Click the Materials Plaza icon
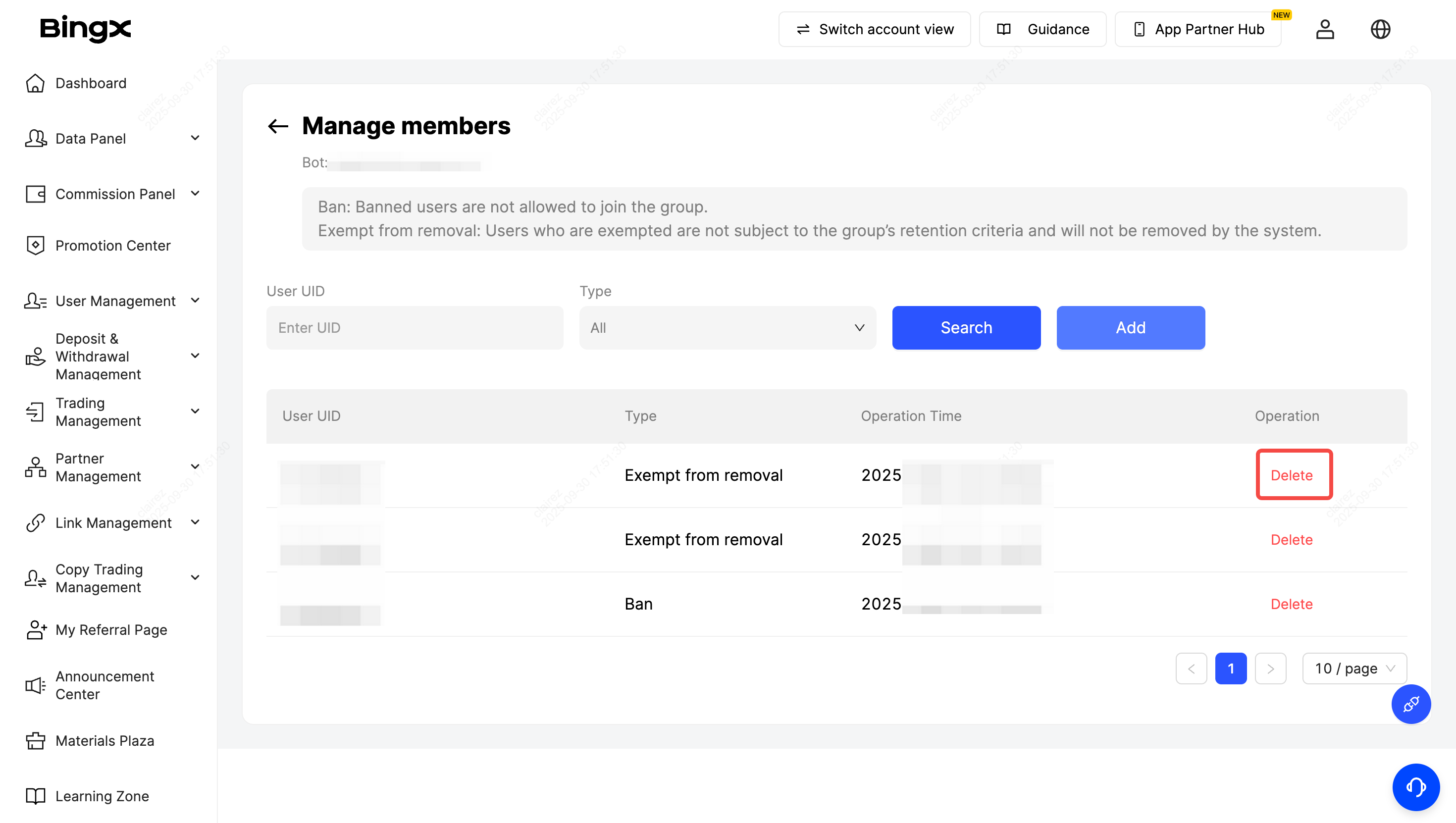This screenshot has height=823, width=1456. (x=35, y=740)
